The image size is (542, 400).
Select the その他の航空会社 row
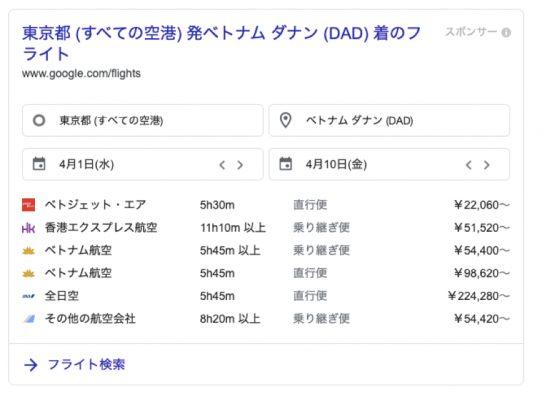pyautogui.click(x=266, y=319)
